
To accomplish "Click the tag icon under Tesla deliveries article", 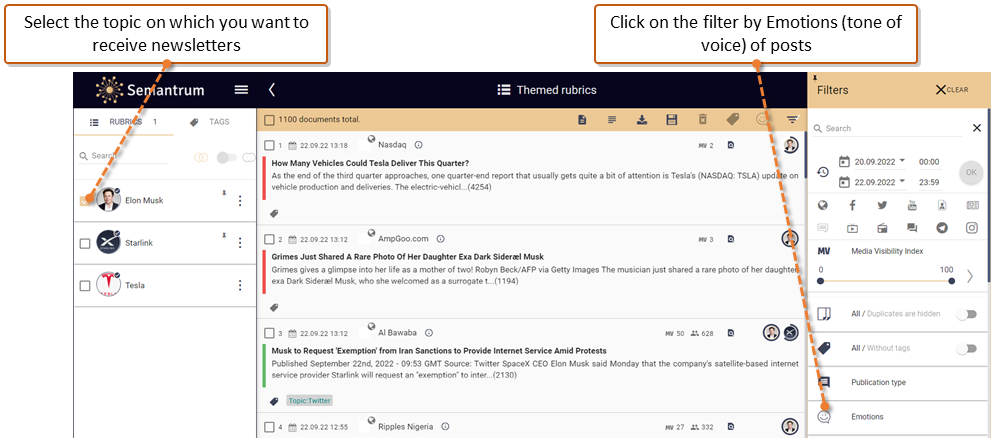I will click(x=274, y=214).
